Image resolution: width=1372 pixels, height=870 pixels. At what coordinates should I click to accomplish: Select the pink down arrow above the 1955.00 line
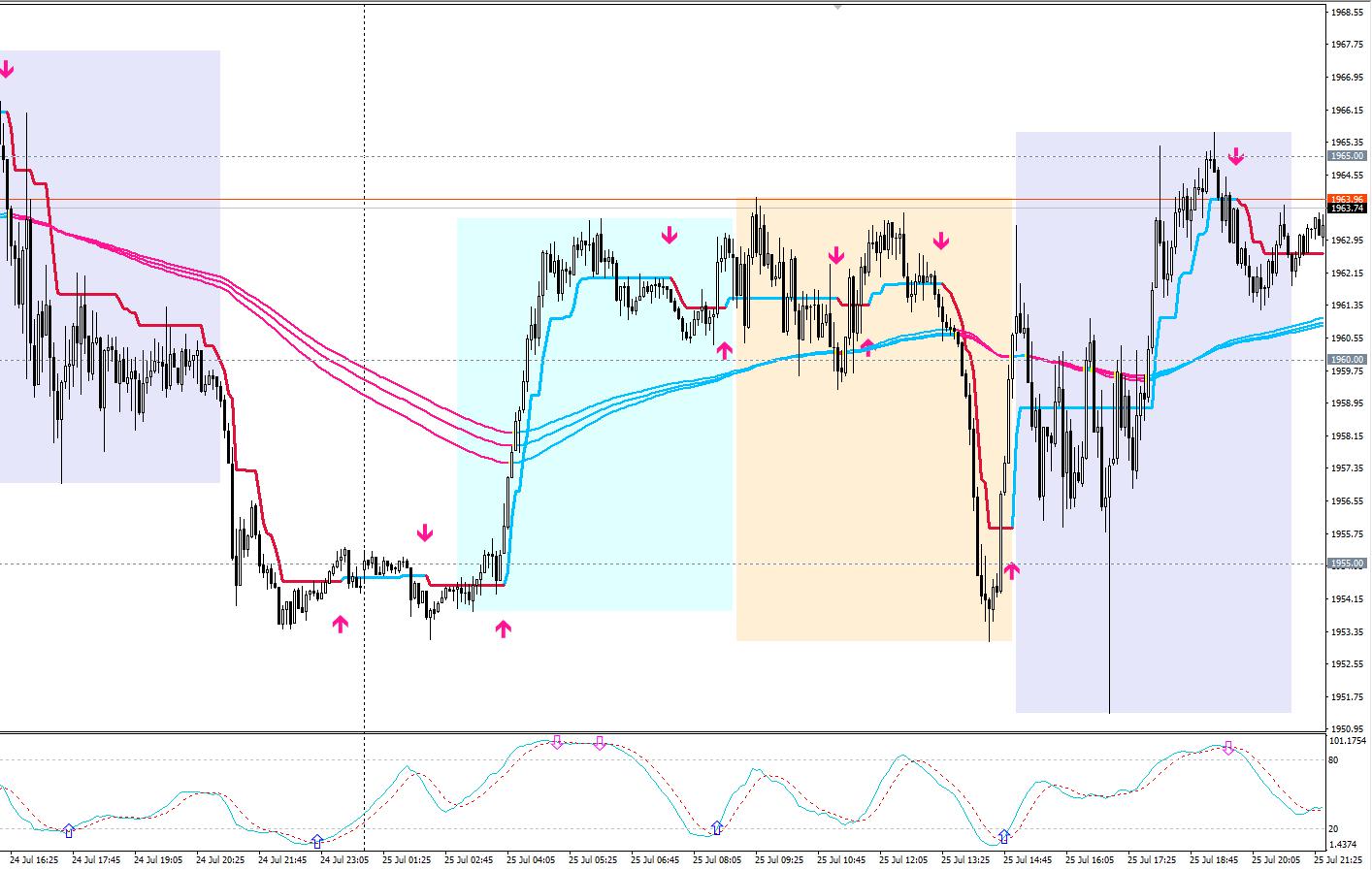click(x=425, y=532)
